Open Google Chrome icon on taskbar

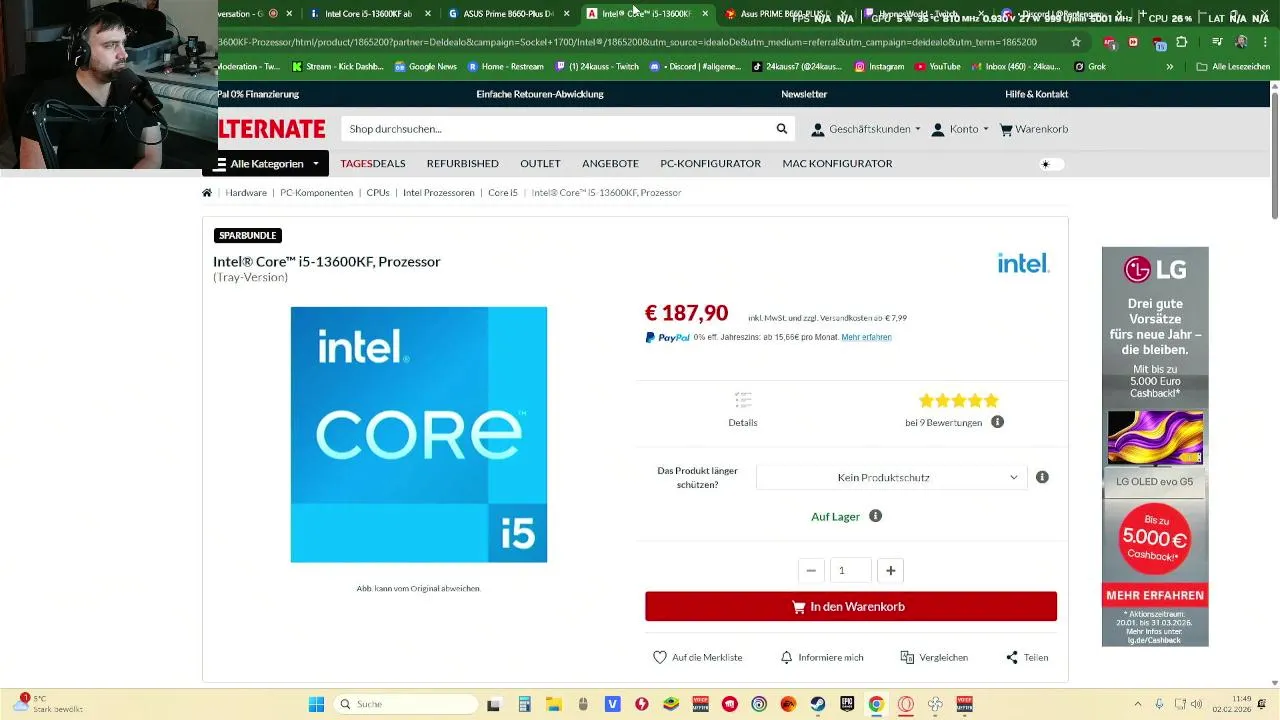tap(876, 704)
